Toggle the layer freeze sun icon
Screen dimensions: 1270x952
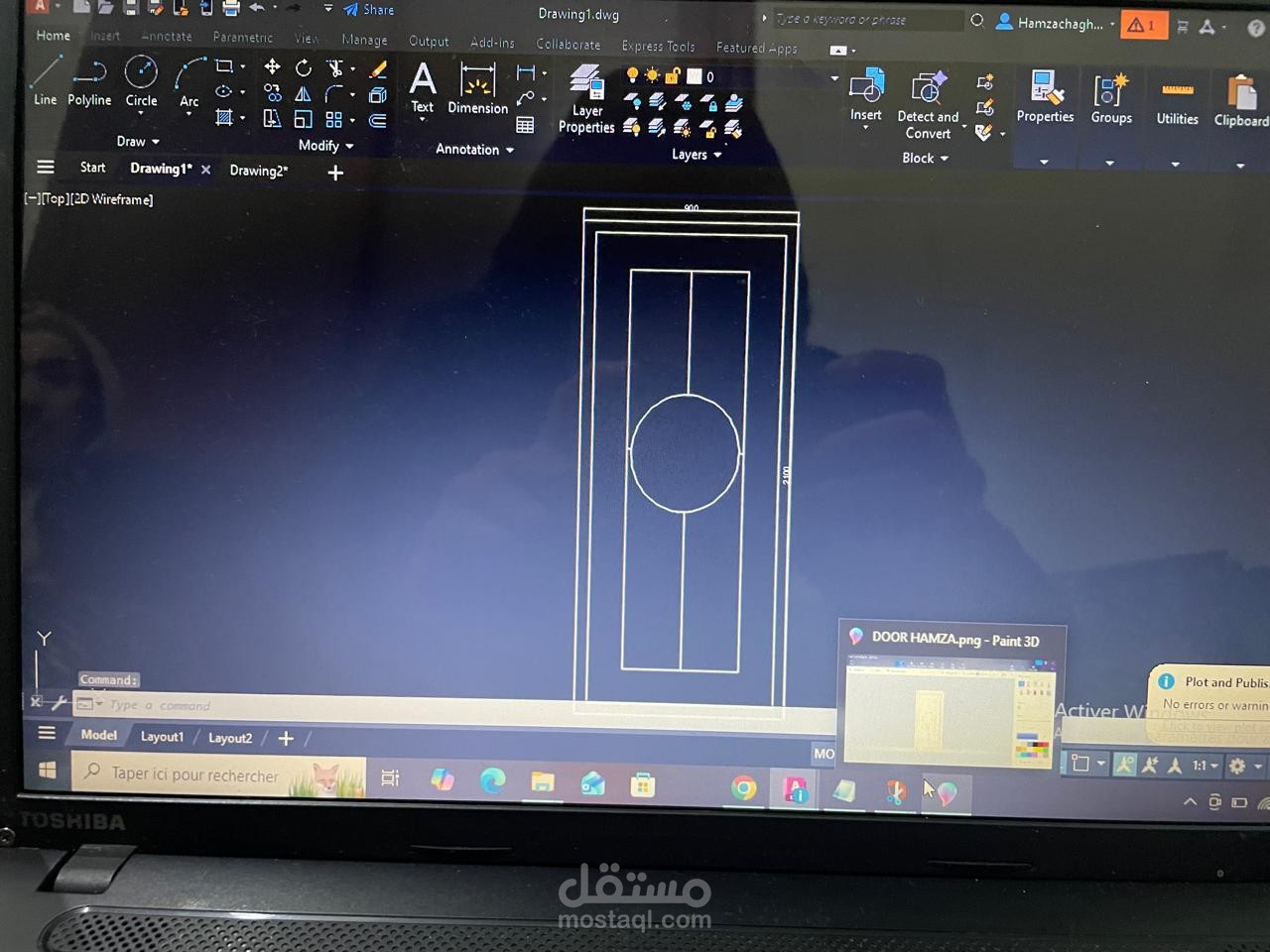(653, 75)
